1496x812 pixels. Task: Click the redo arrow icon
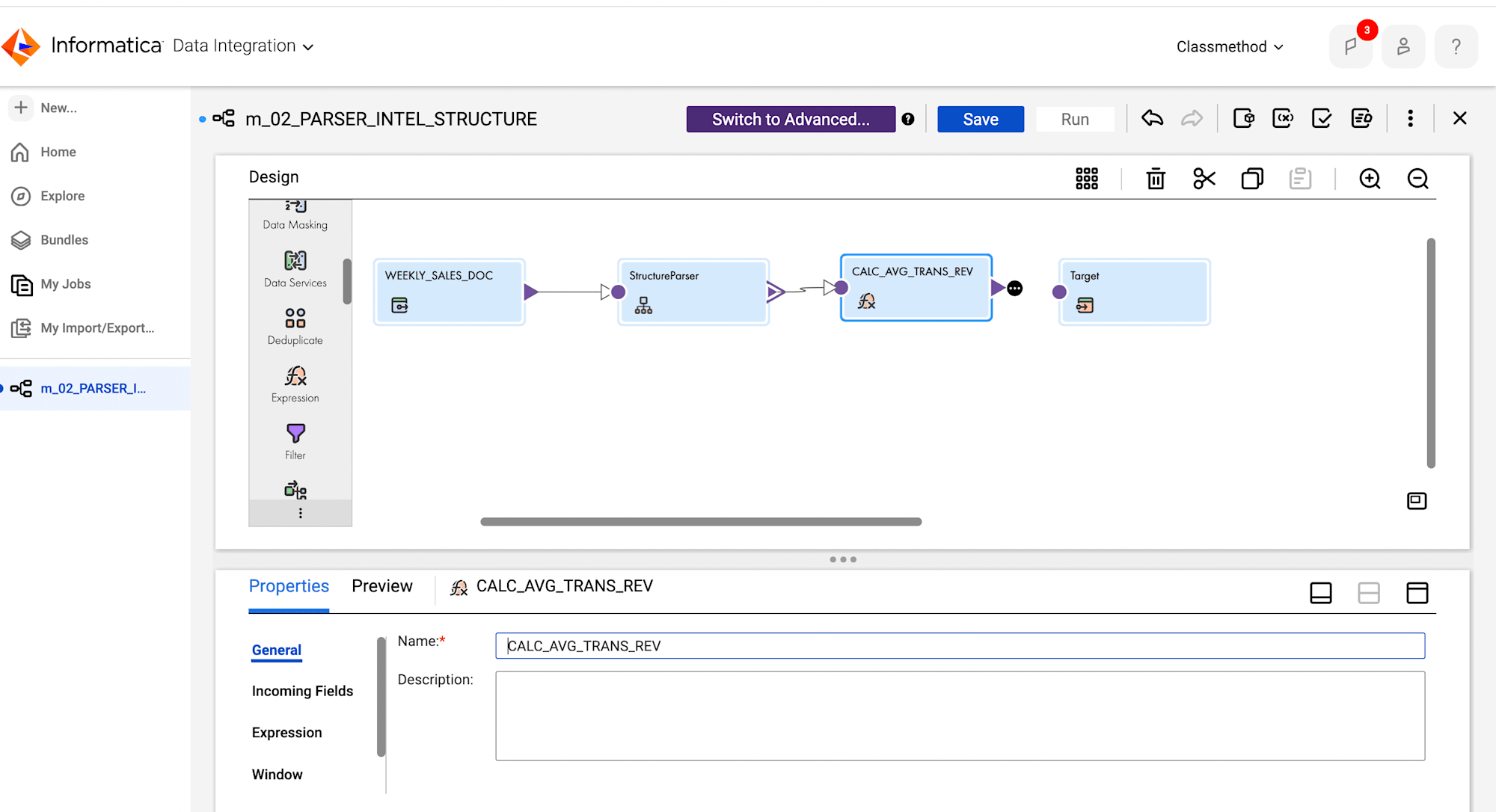coord(1192,119)
